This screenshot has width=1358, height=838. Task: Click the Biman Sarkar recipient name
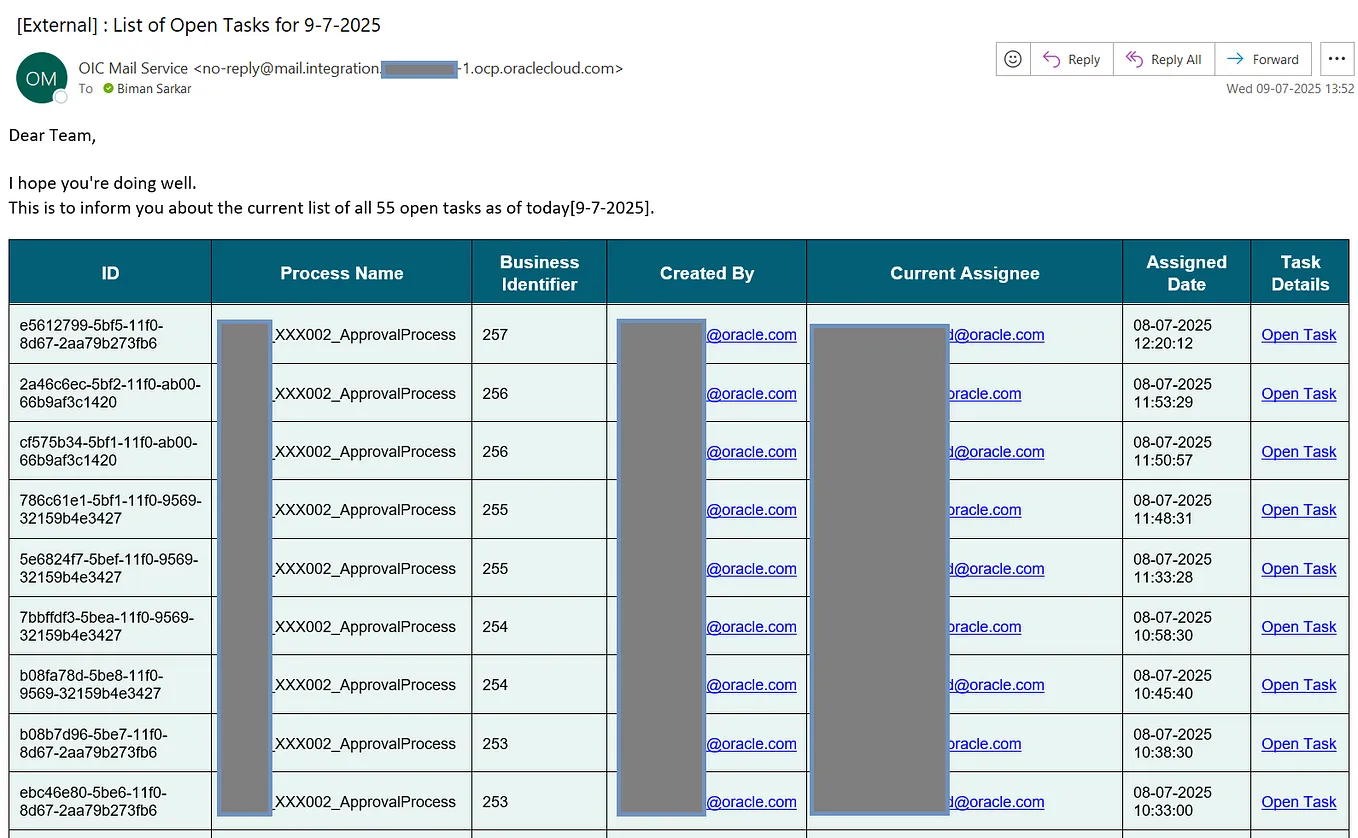pyautogui.click(x=153, y=88)
